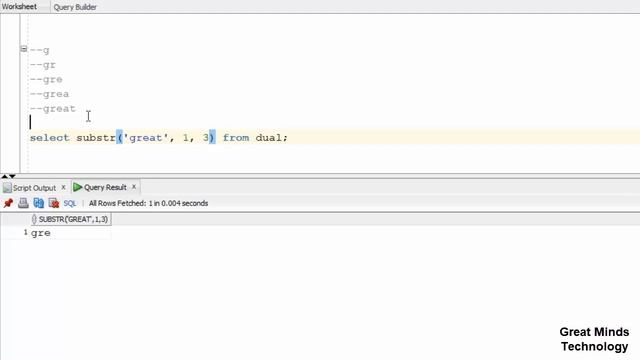The width and height of the screenshot is (640, 360).
Task: Close the Query Result tab
Action: click(x=134, y=187)
